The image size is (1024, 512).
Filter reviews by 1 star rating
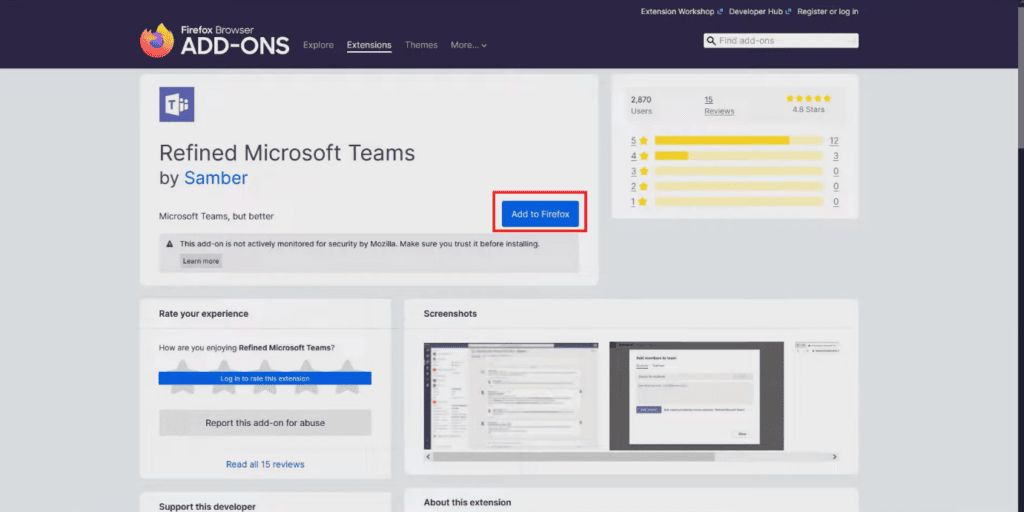639,202
